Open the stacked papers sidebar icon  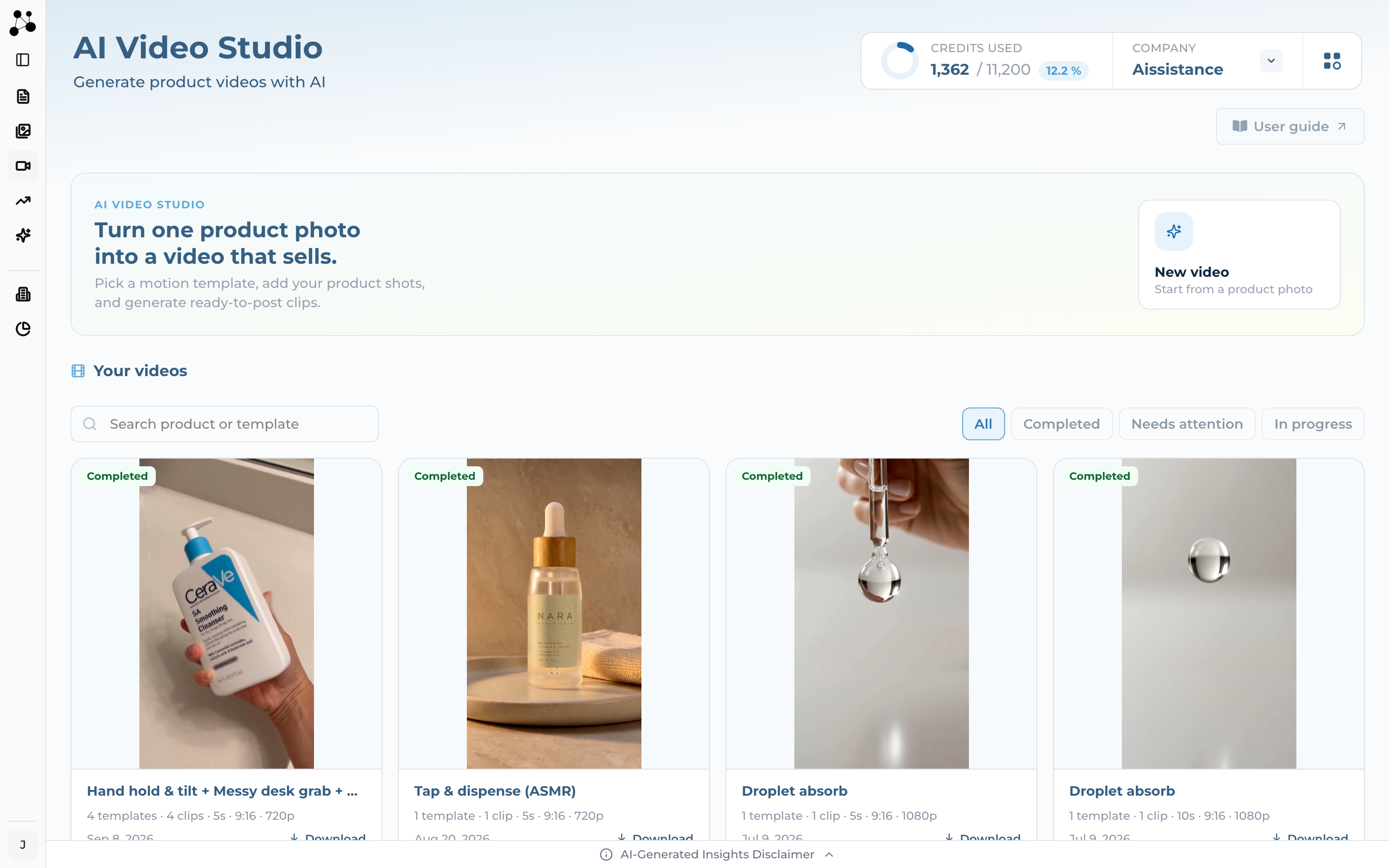[x=23, y=294]
